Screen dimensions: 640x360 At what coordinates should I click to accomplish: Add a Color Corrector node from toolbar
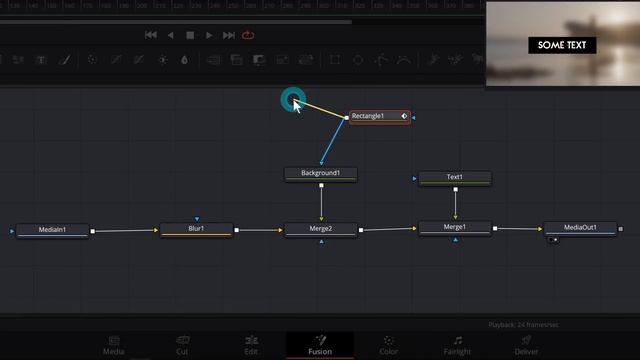point(92,60)
